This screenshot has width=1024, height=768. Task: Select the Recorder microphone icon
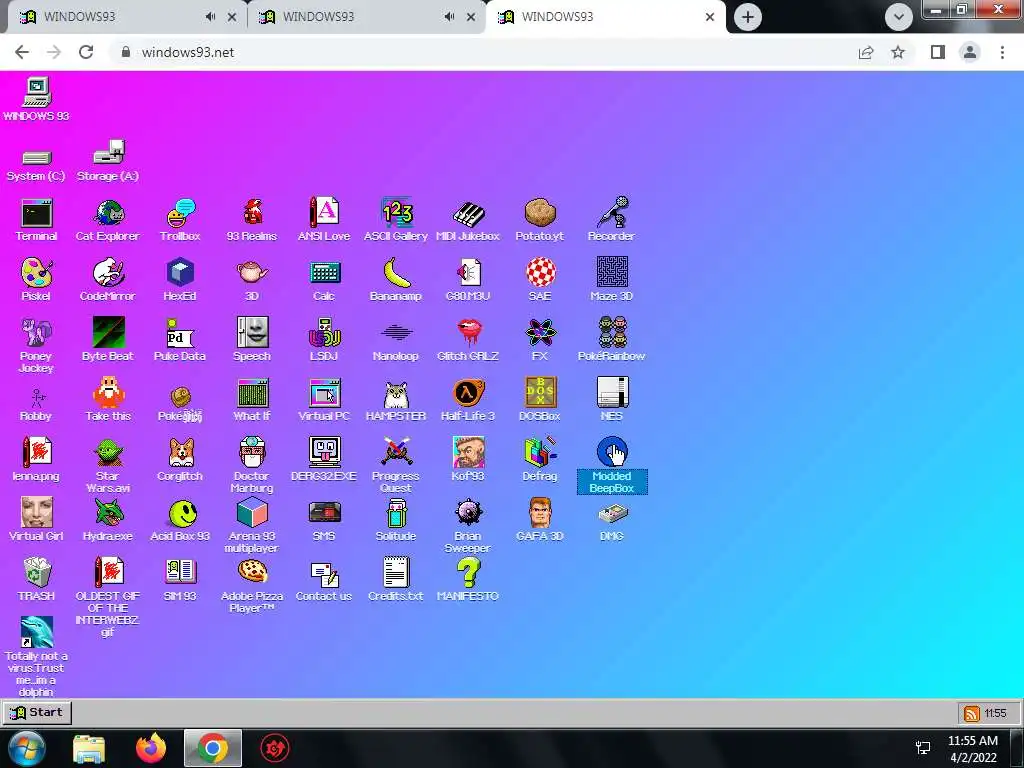(x=612, y=213)
